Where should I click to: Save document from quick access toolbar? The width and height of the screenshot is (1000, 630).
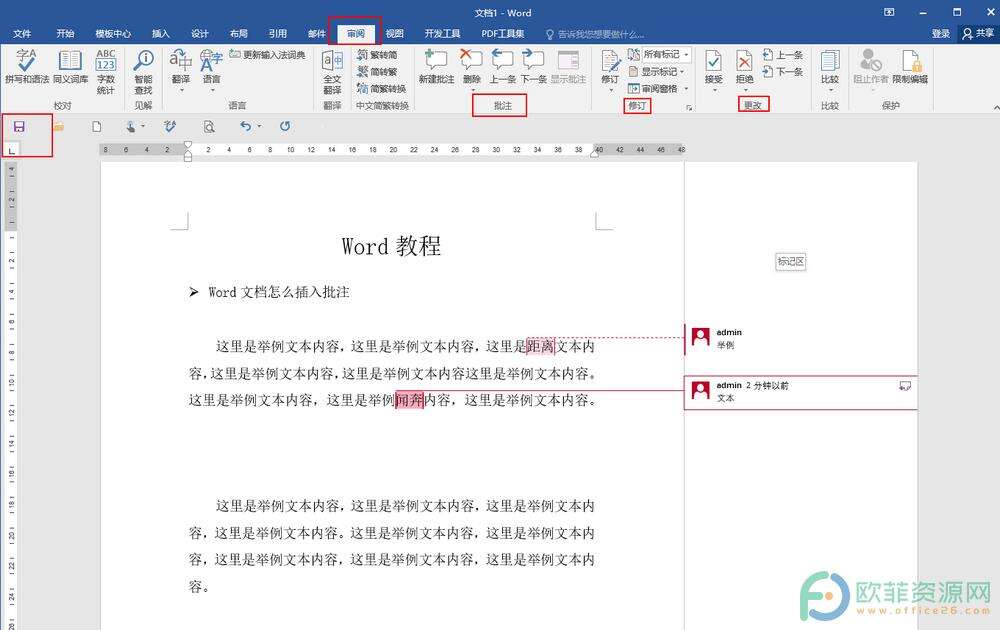19,127
